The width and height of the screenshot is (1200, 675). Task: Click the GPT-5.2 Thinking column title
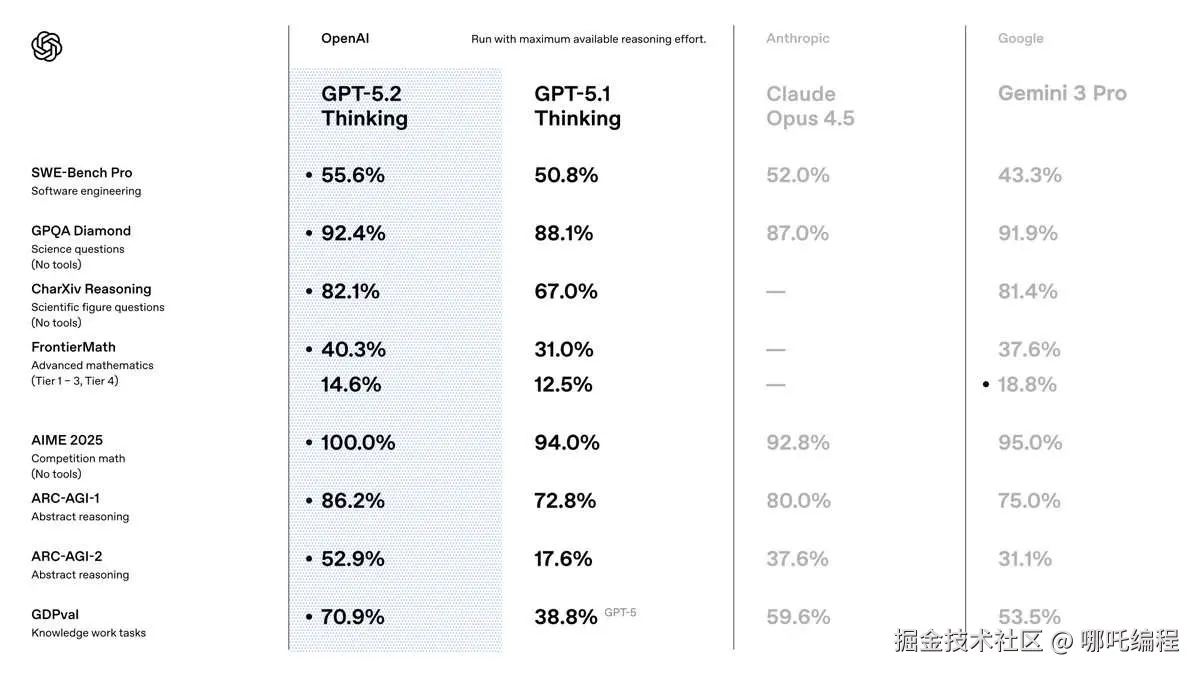coord(364,106)
